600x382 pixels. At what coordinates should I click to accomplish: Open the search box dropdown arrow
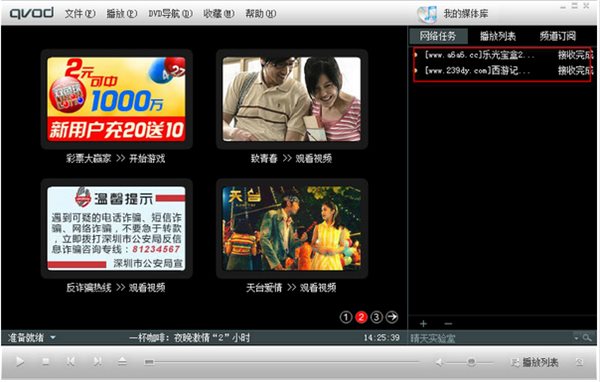click(x=577, y=338)
